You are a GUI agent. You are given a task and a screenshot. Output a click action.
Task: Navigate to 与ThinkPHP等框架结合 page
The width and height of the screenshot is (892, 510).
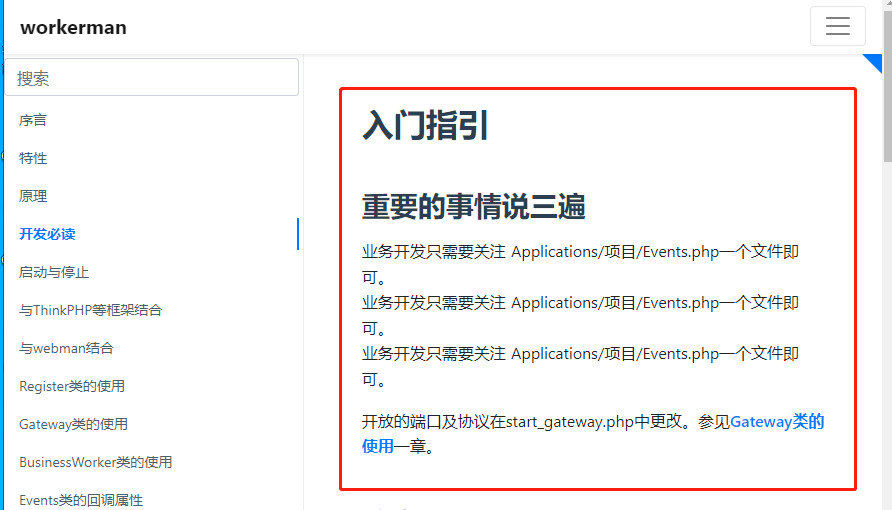(90, 310)
